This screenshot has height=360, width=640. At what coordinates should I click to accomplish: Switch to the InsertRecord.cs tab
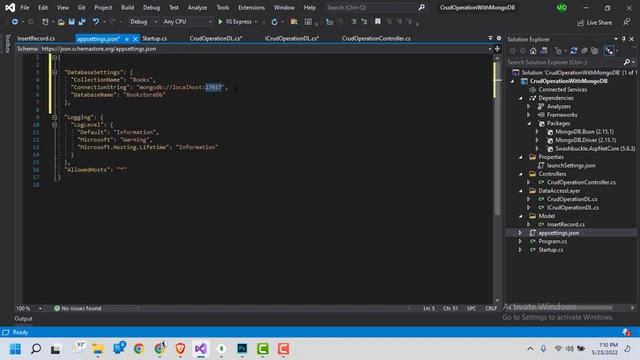point(36,38)
